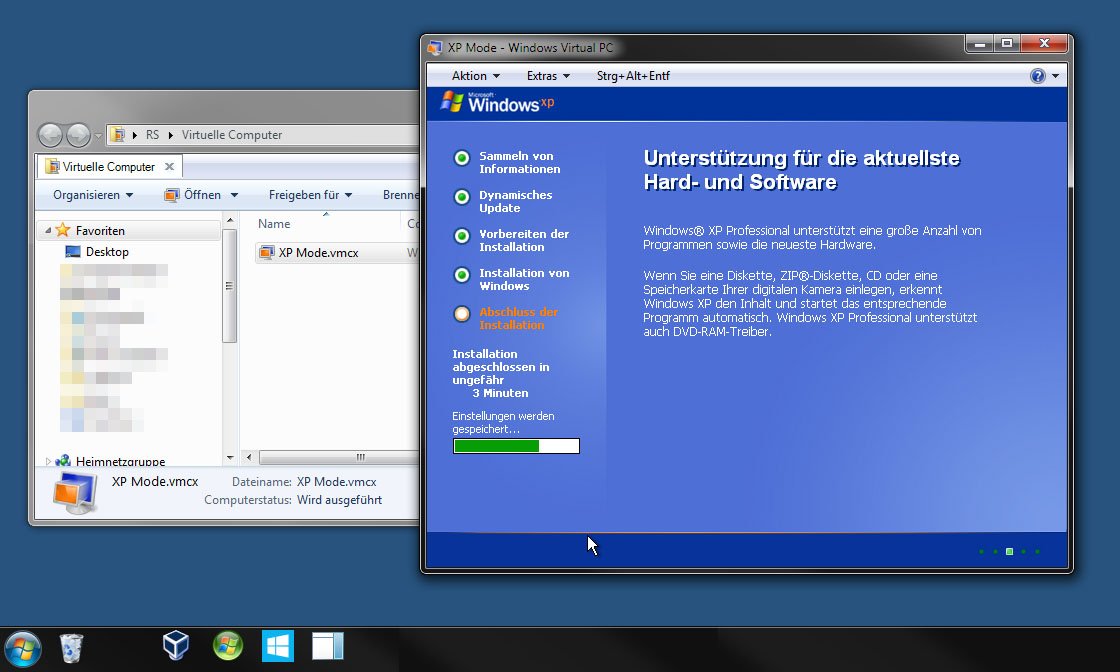
Task: Click the 'Dynamisches Update' step
Action: [515, 201]
